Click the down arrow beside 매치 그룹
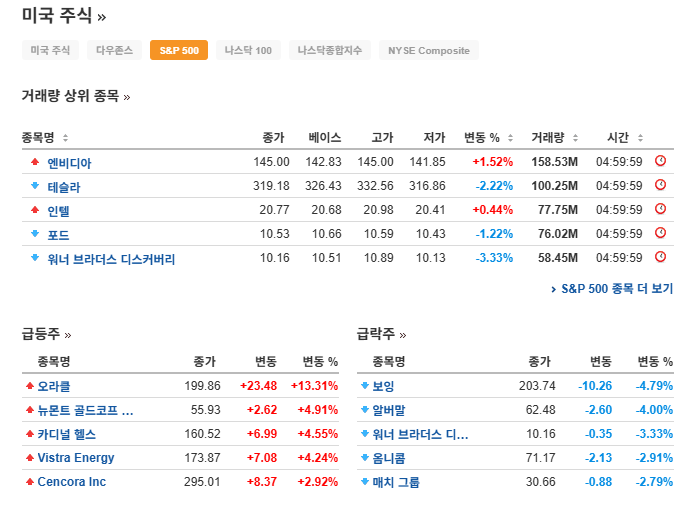Viewport: 690px width, 510px height. tap(365, 482)
